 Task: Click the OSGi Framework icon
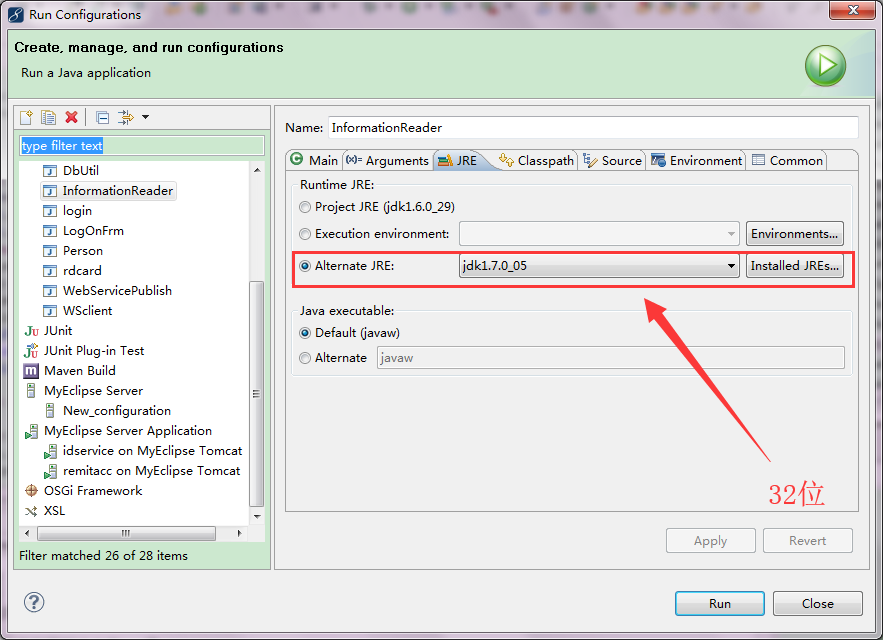point(32,491)
